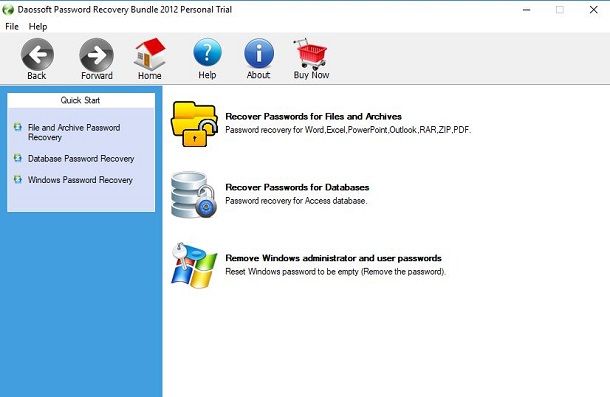Click the database with lock icon
This screenshot has width=610, height=397.
(x=194, y=194)
